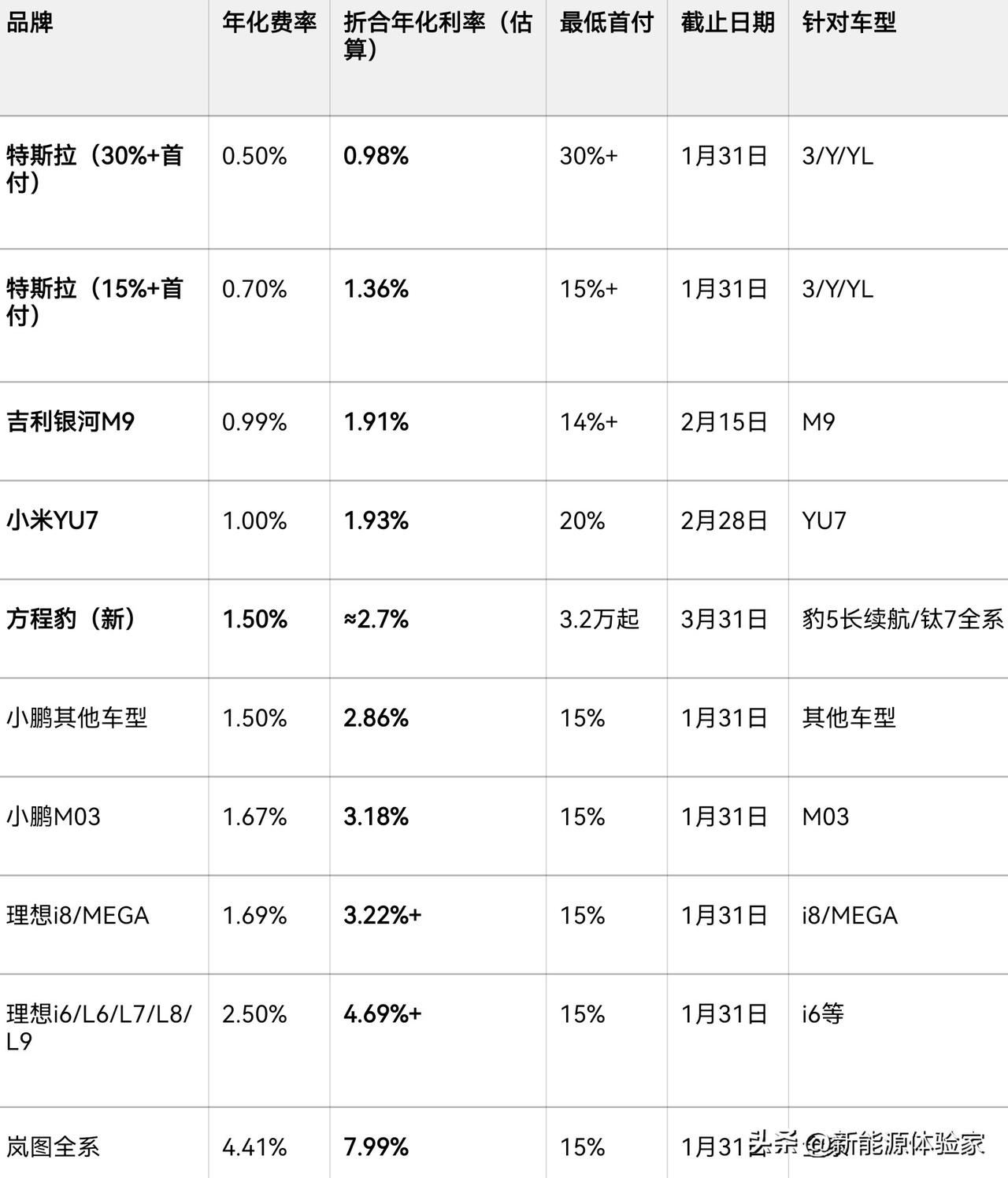1008x1178 pixels.
Task: Select the 理想i8/MEGA row label
Action: coord(78,915)
